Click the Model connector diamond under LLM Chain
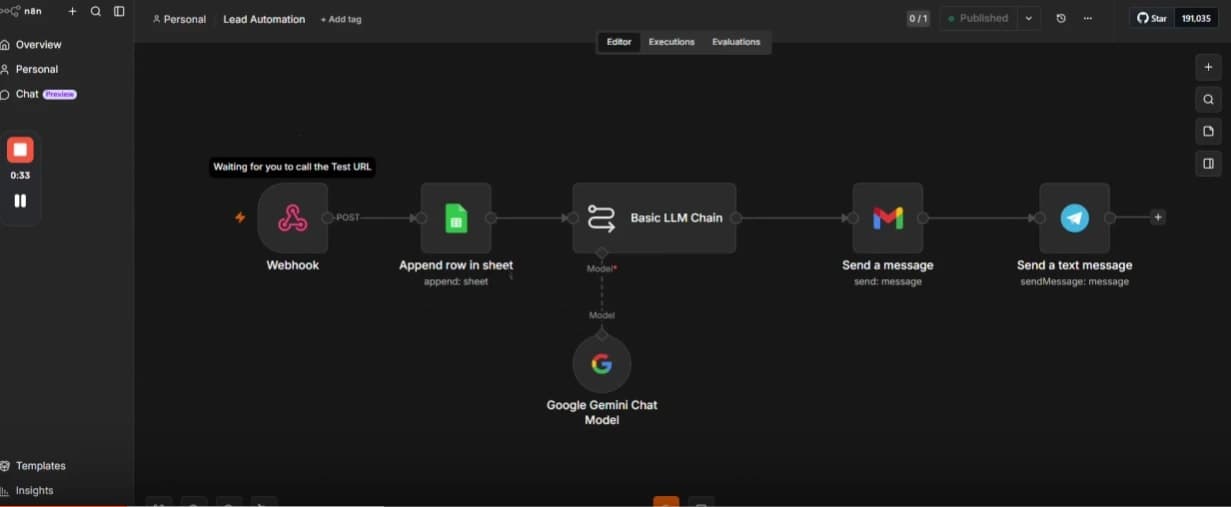Screen dimensions: 1231x507 [x=602, y=253]
